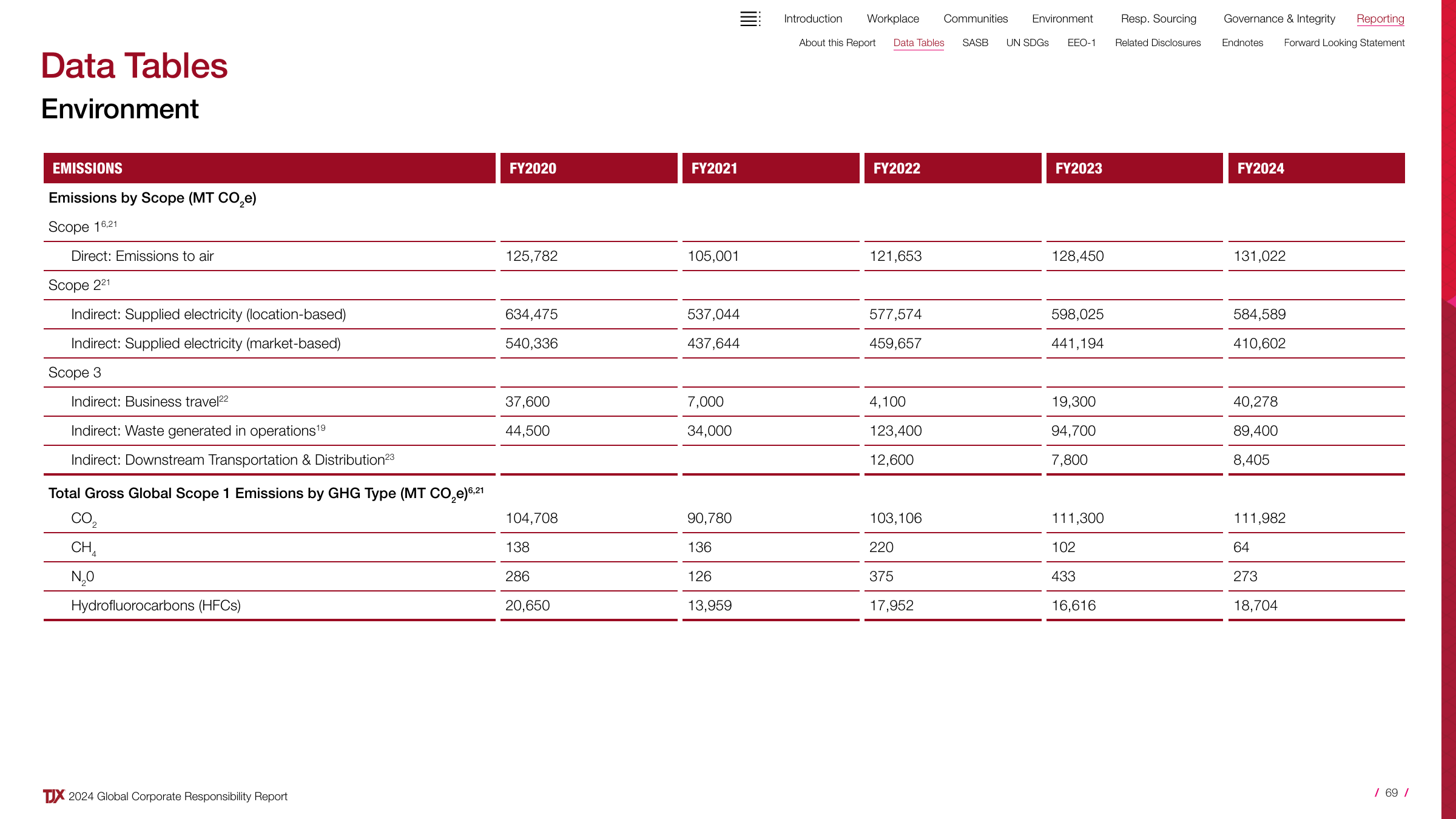Open Related Disclosures subpage
Image resolution: width=1456 pixels, height=819 pixels.
(x=1158, y=42)
